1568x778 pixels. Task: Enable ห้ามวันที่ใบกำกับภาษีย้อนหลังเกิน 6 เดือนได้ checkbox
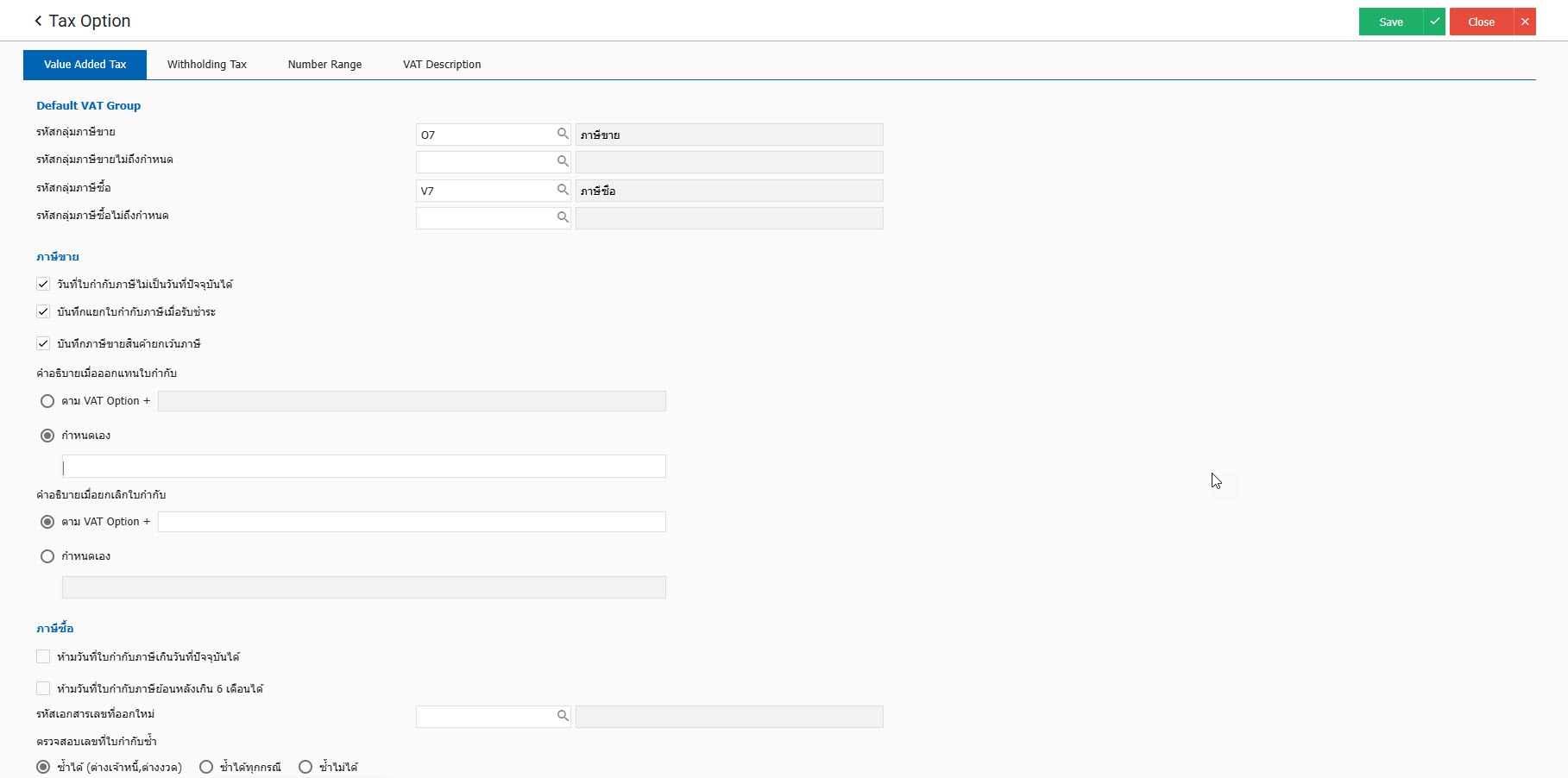click(x=43, y=688)
